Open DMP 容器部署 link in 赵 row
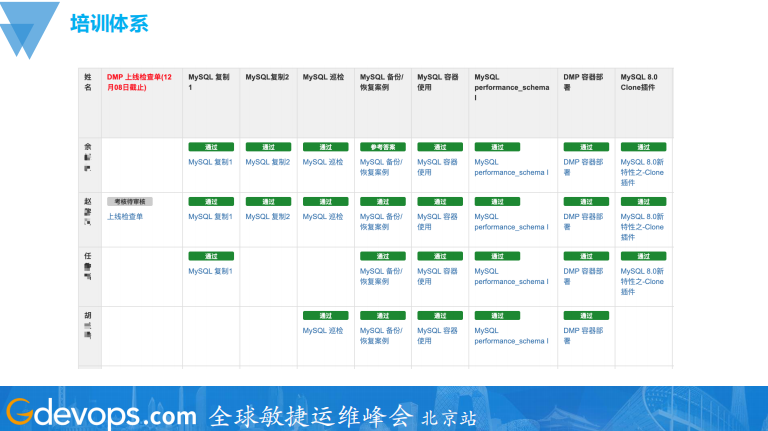The width and height of the screenshot is (768, 431). pyautogui.click(x=583, y=221)
